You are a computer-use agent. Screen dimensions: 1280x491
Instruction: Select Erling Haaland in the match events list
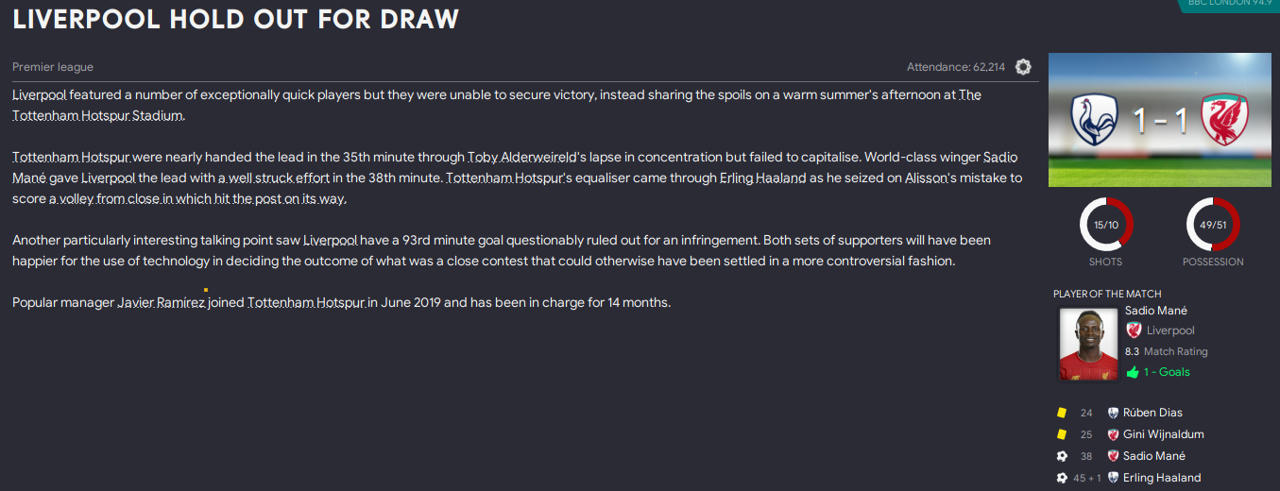(x=1161, y=479)
